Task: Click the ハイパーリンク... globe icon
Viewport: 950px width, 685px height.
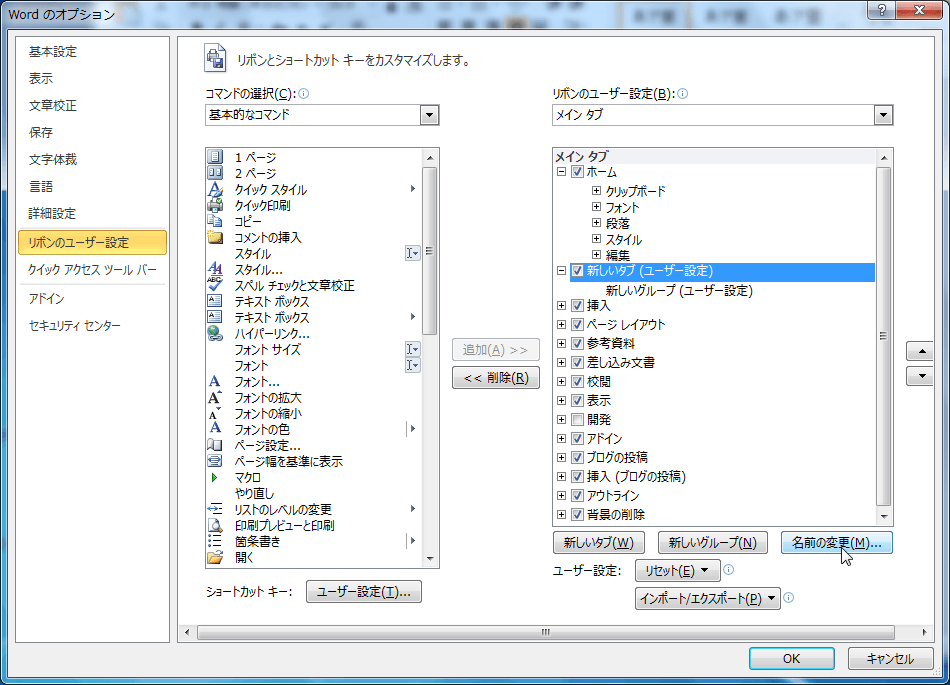Action: coord(215,333)
